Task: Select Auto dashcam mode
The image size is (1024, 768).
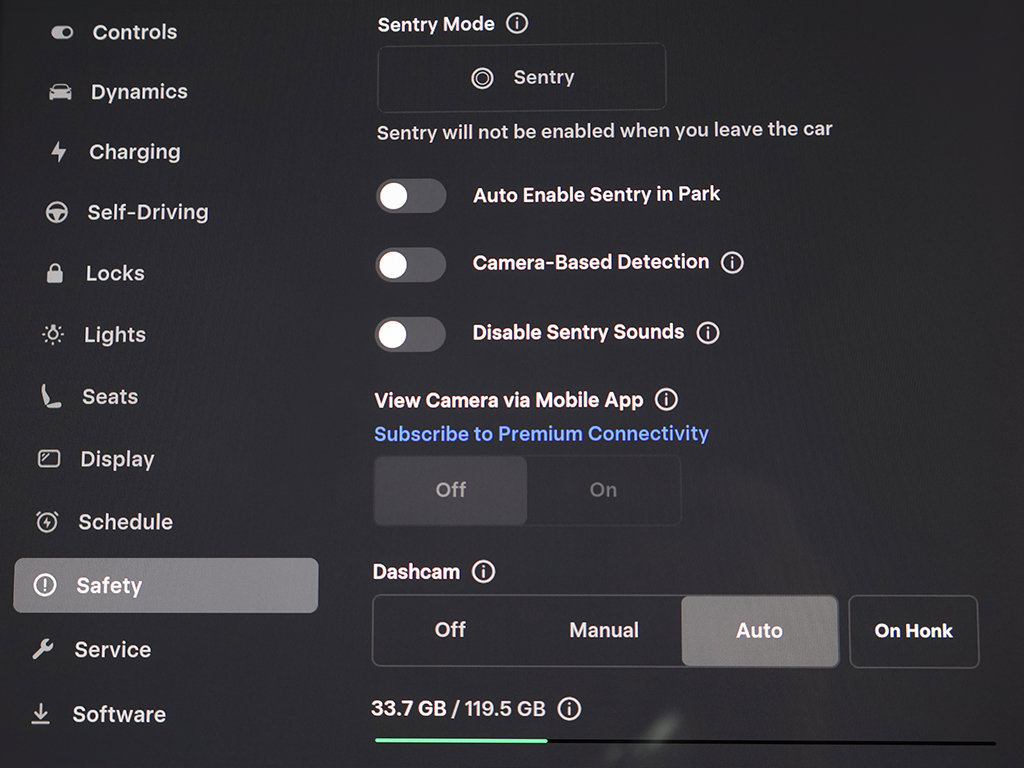Action: (x=760, y=630)
